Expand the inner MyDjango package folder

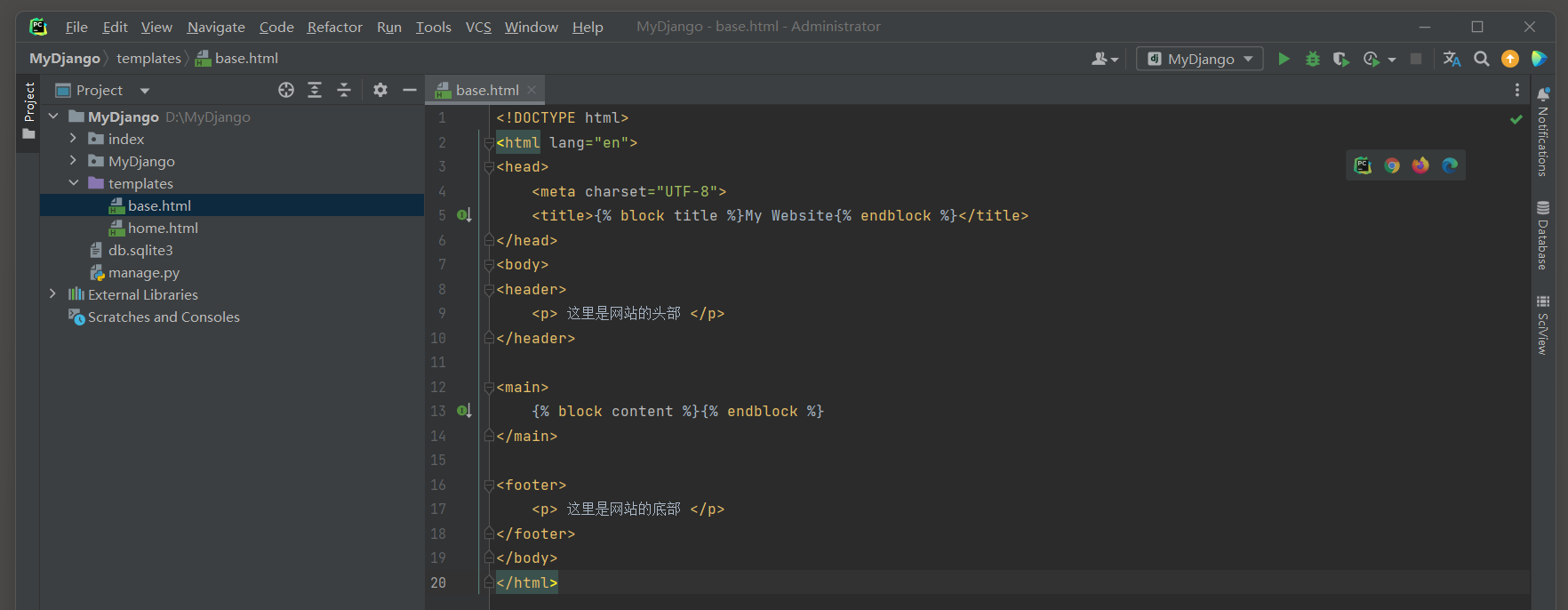(x=73, y=161)
